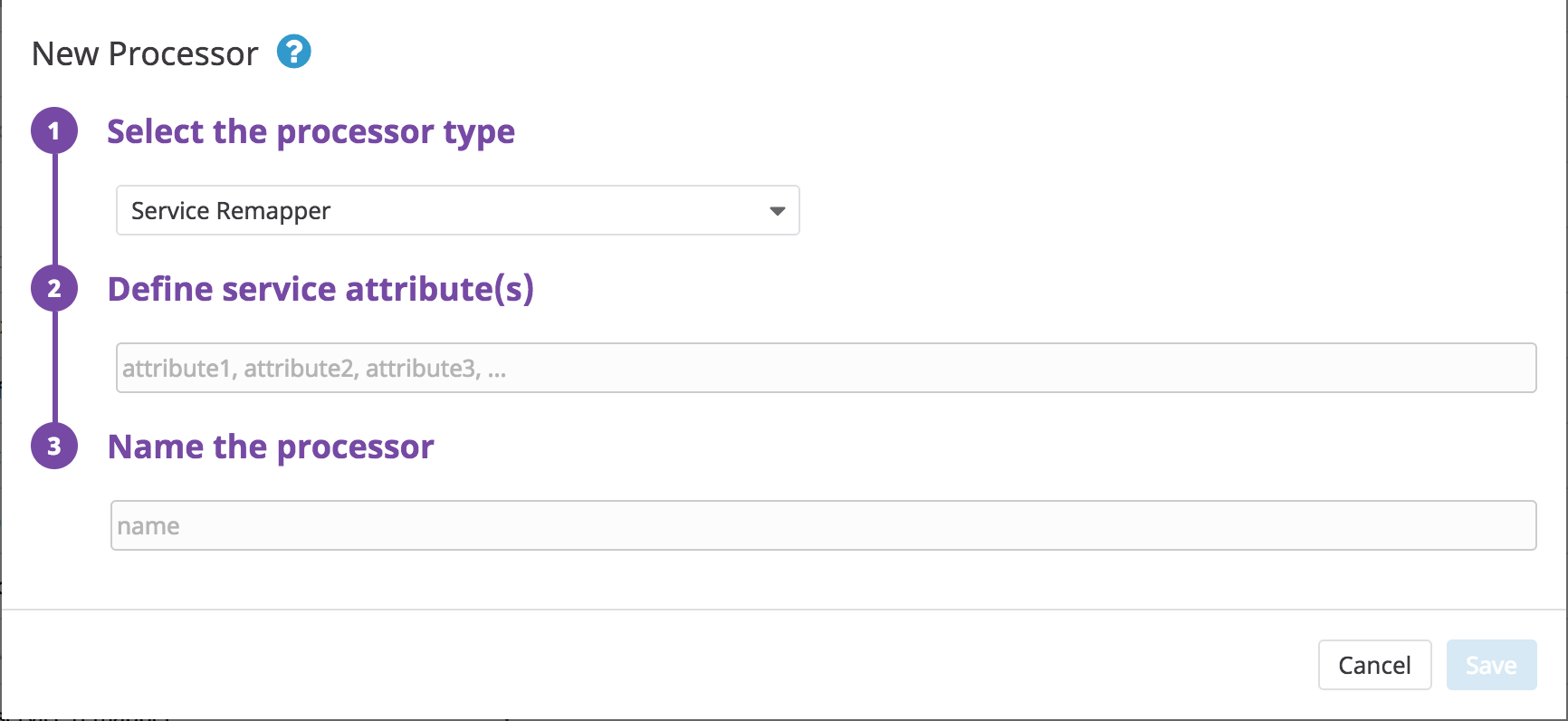This screenshot has height=721, width=1568.
Task: Click the step 2 purple circle badge
Action: pyautogui.click(x=54, y=288)
